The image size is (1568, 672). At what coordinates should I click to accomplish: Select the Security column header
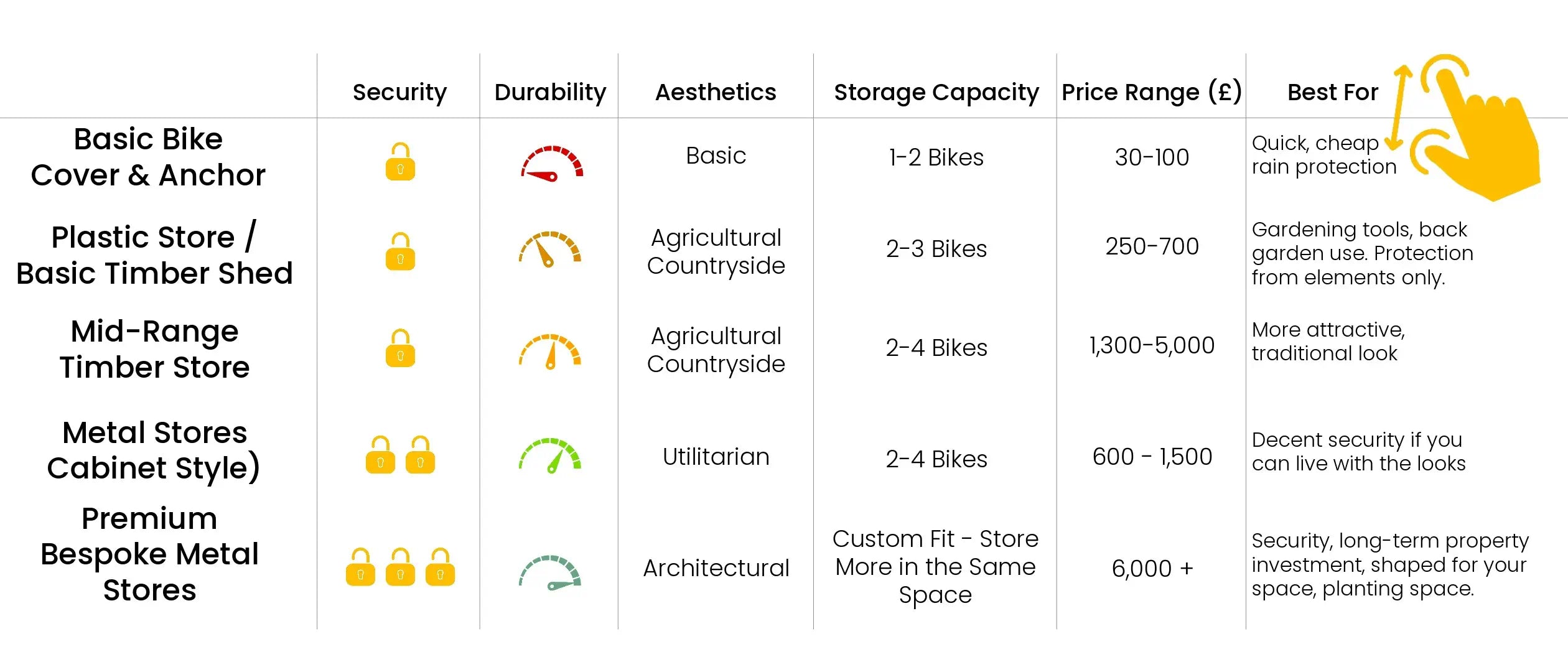pos(399,92)
